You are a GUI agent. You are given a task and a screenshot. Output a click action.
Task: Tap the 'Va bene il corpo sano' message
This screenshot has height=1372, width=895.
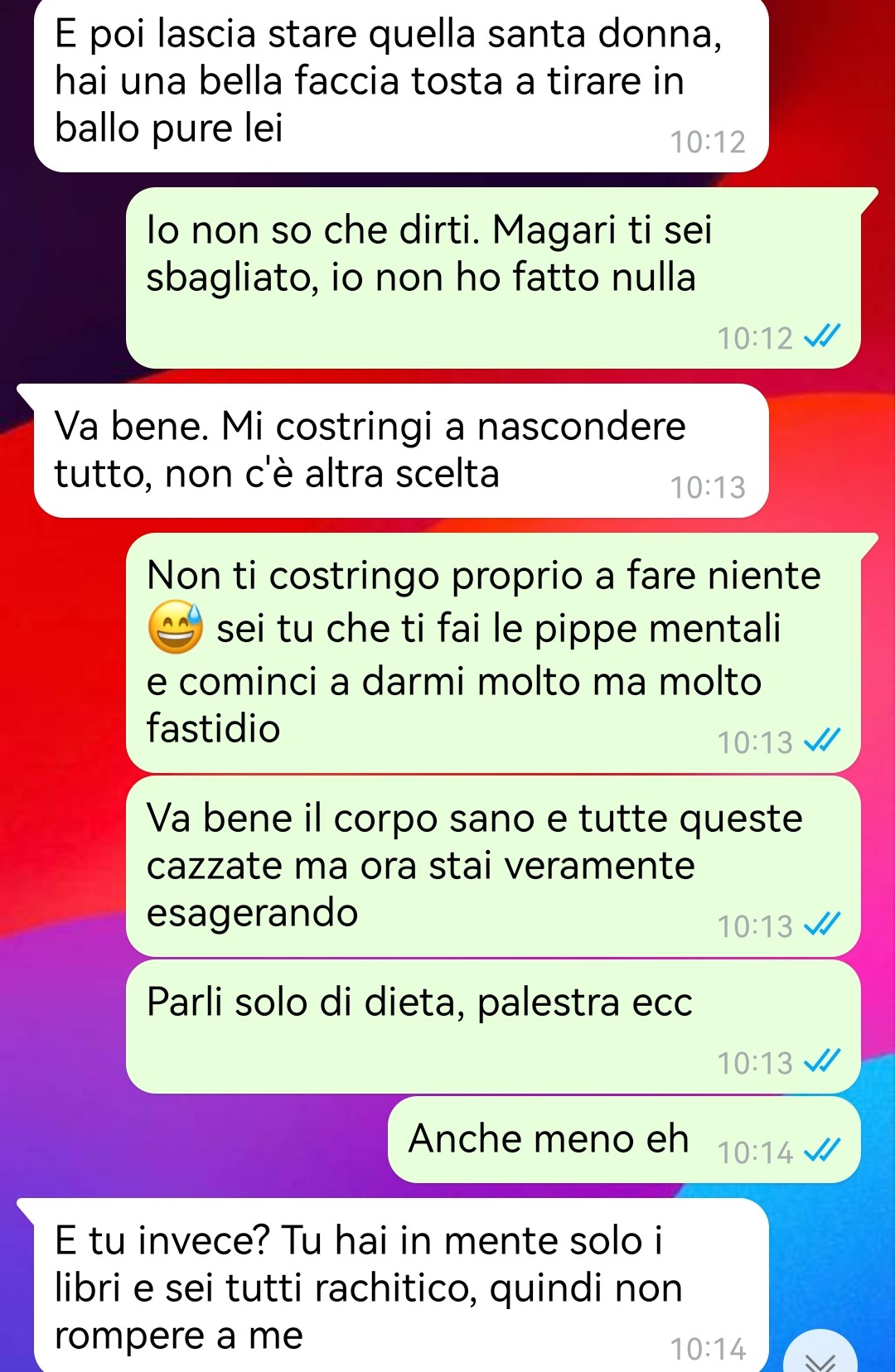493,866
